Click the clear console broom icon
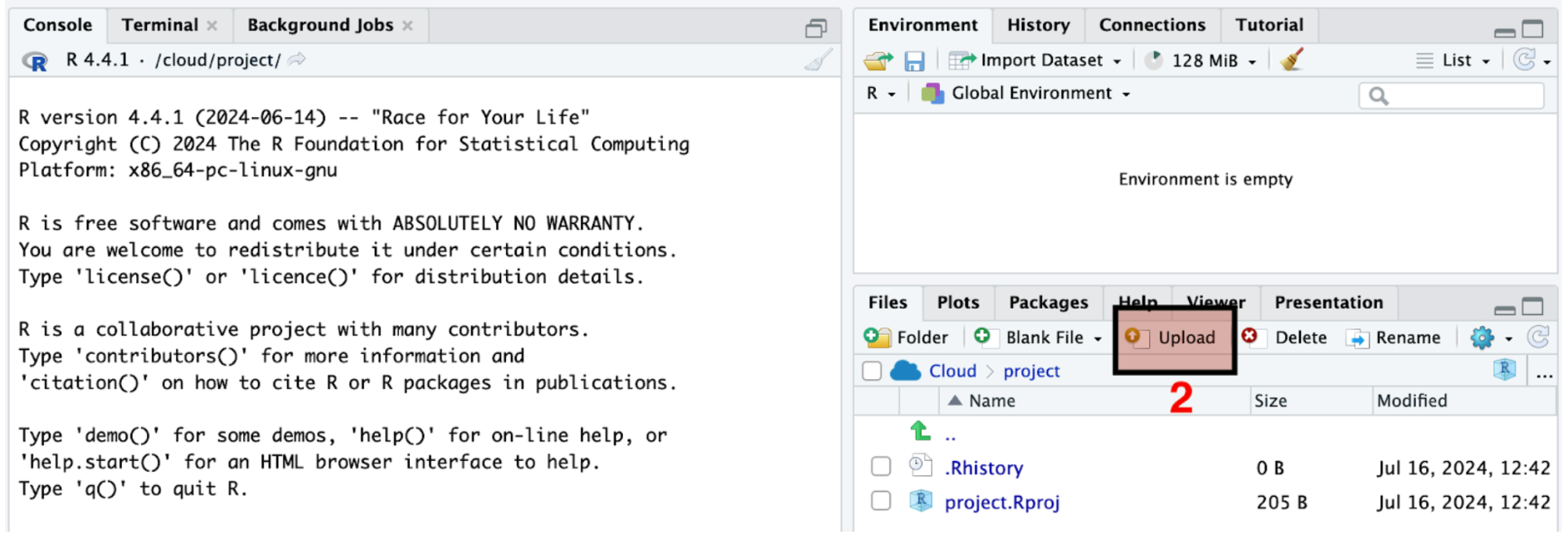 tap(818, 61)
